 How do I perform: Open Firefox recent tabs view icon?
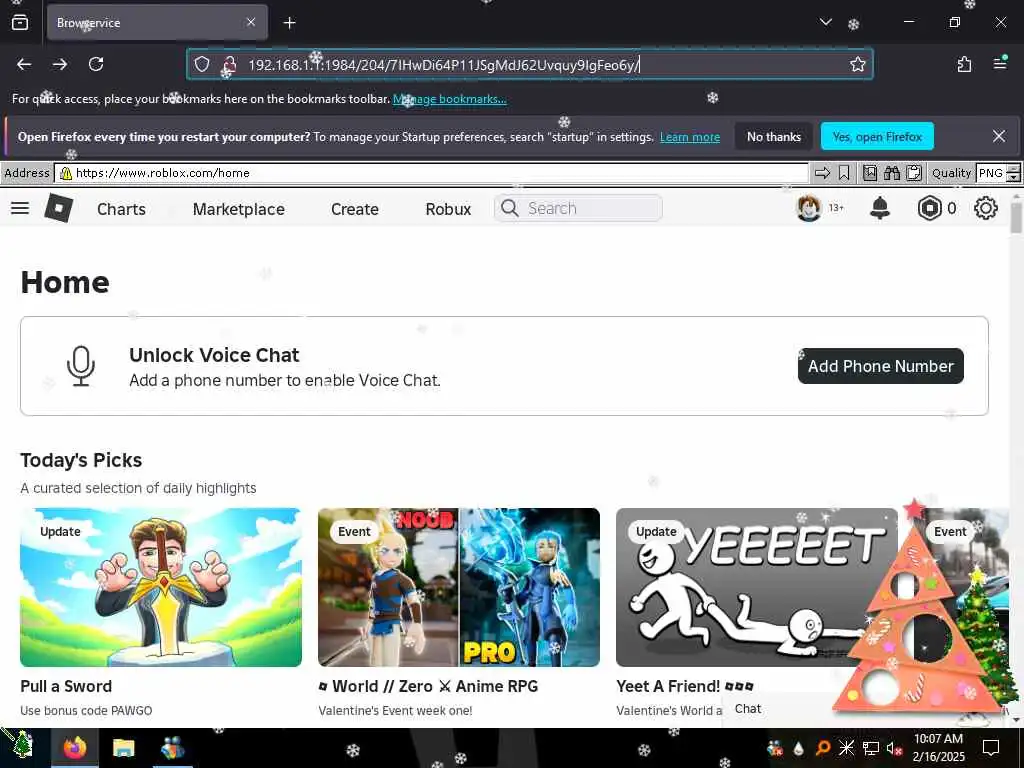point(20,23)
